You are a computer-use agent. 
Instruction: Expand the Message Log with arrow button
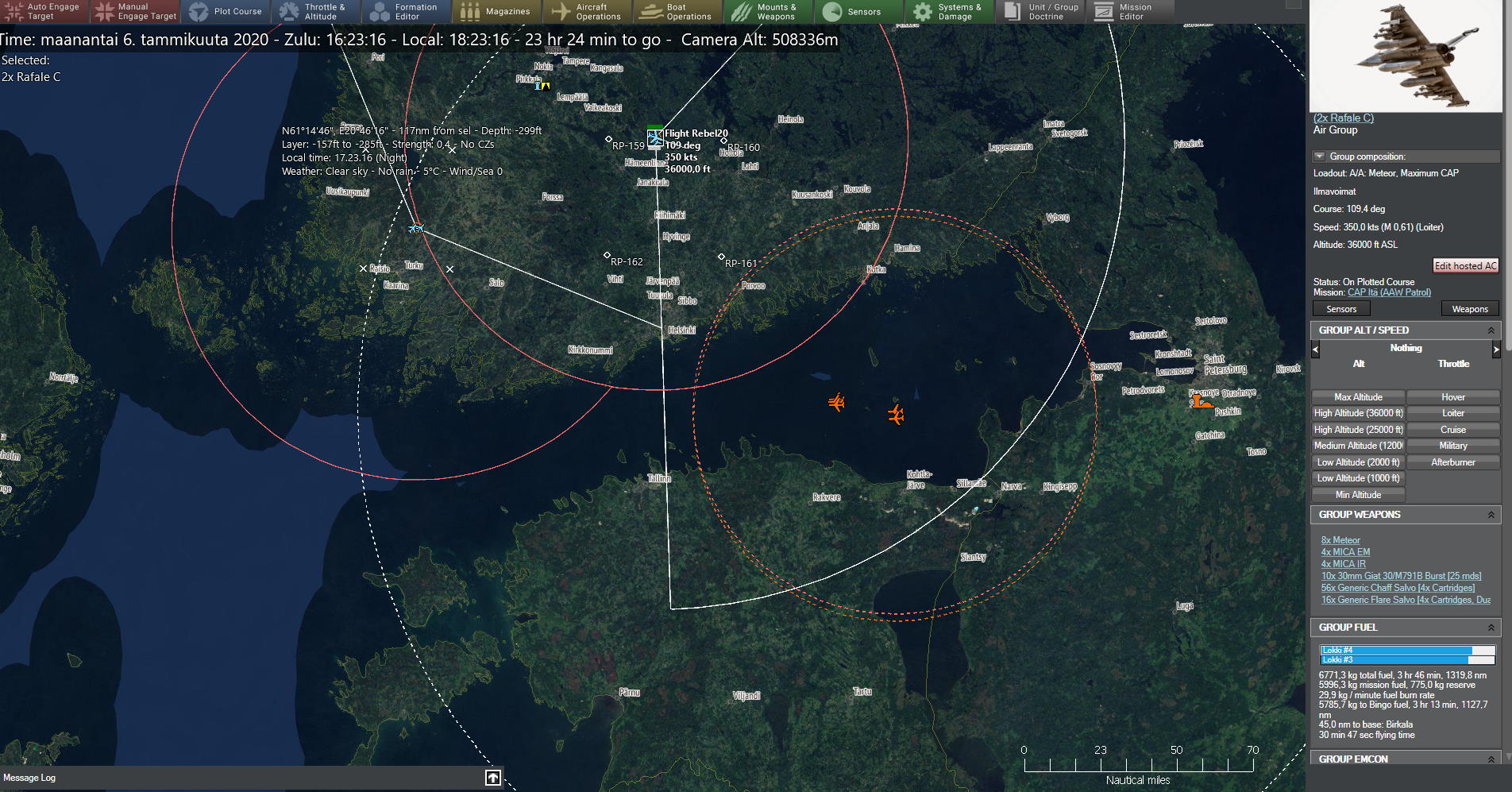[x=493, y=778]
